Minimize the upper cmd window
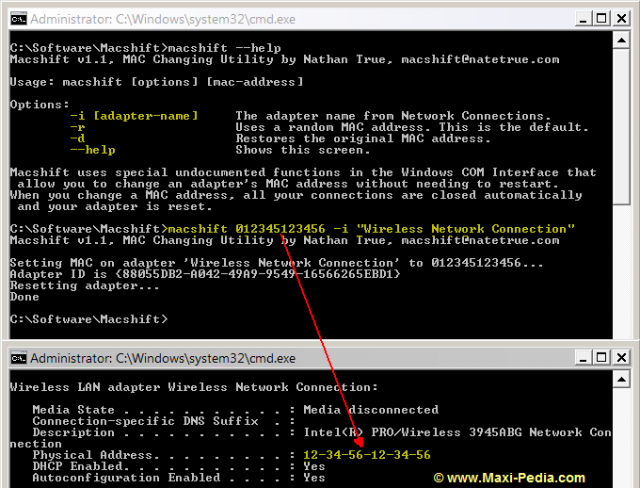Viewport: 640px width, 488px height. click(583, 18)
